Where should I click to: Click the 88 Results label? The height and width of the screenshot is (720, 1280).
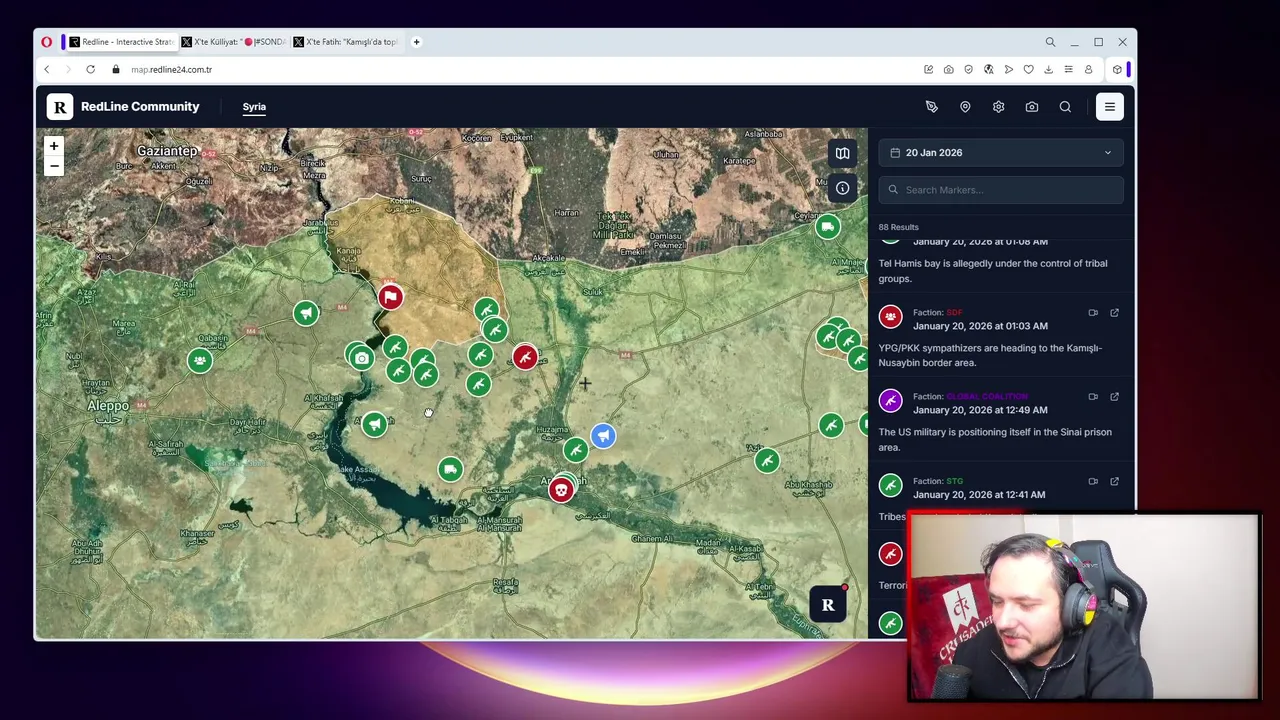[x=898, y=227]
